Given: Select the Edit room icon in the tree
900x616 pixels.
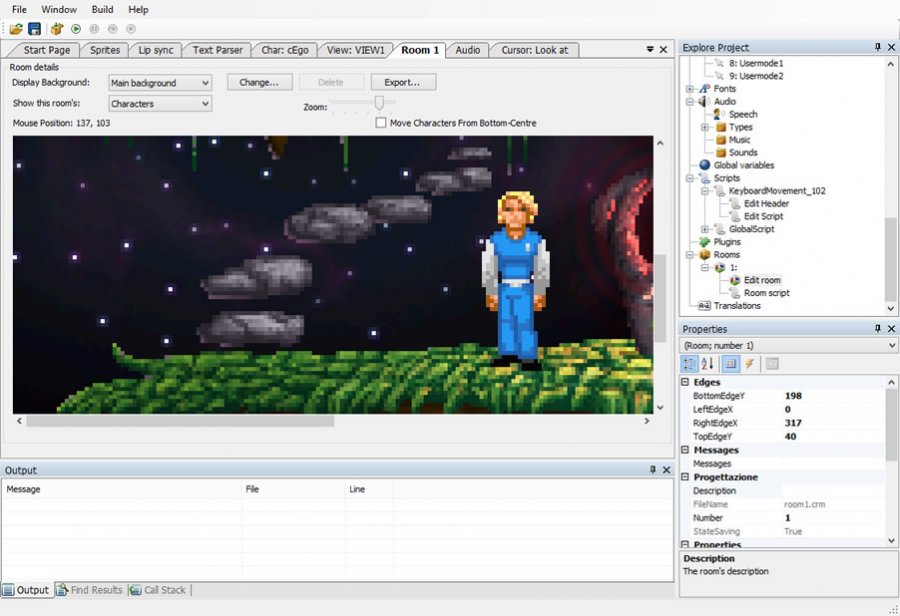Looking at the screenshot, I should (x=735, y=280).
